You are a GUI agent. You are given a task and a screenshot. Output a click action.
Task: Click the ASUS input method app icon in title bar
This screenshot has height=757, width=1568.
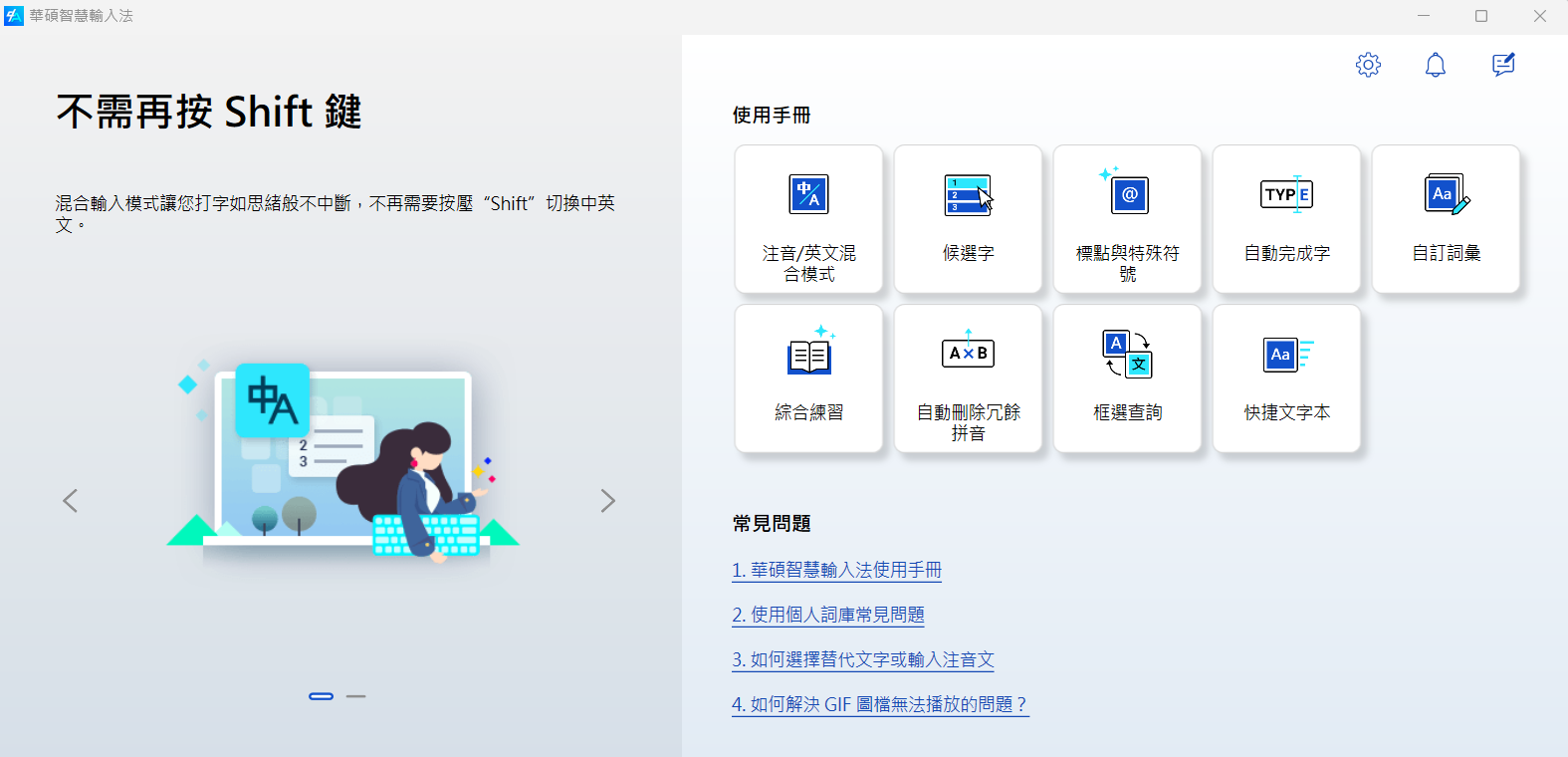pos(14,16)
